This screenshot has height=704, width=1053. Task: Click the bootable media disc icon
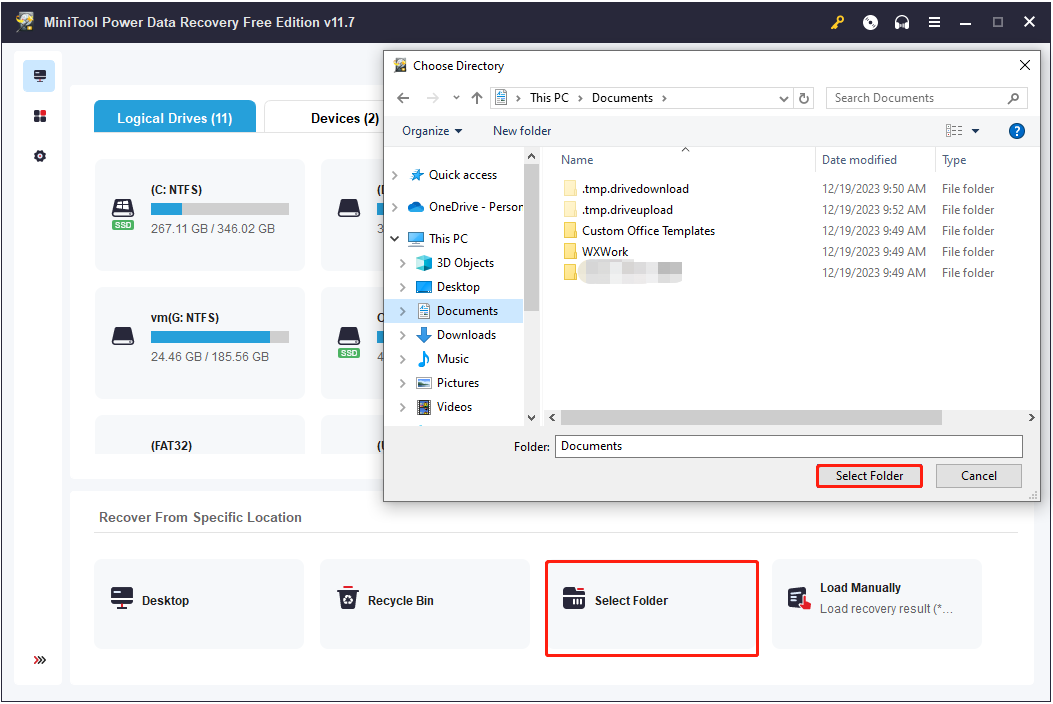coord(870,22)
